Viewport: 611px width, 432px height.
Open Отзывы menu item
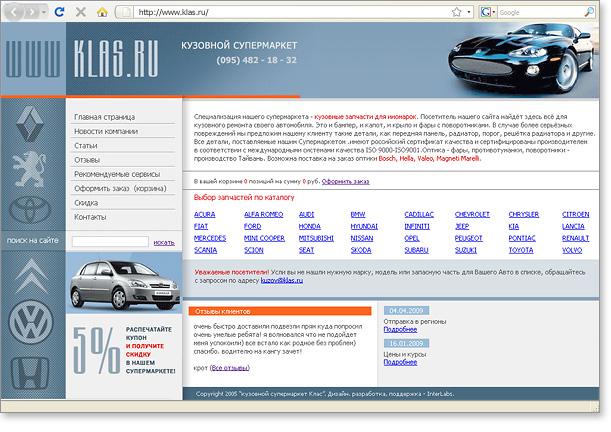(x=87, y=160)
